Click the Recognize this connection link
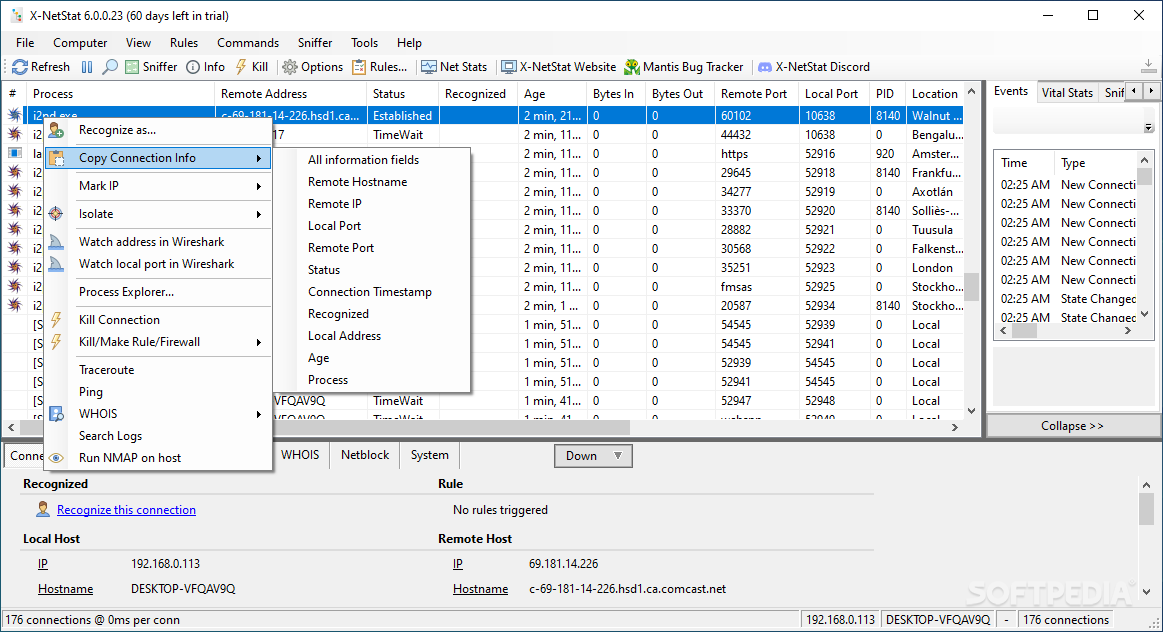 coord(126,510)
